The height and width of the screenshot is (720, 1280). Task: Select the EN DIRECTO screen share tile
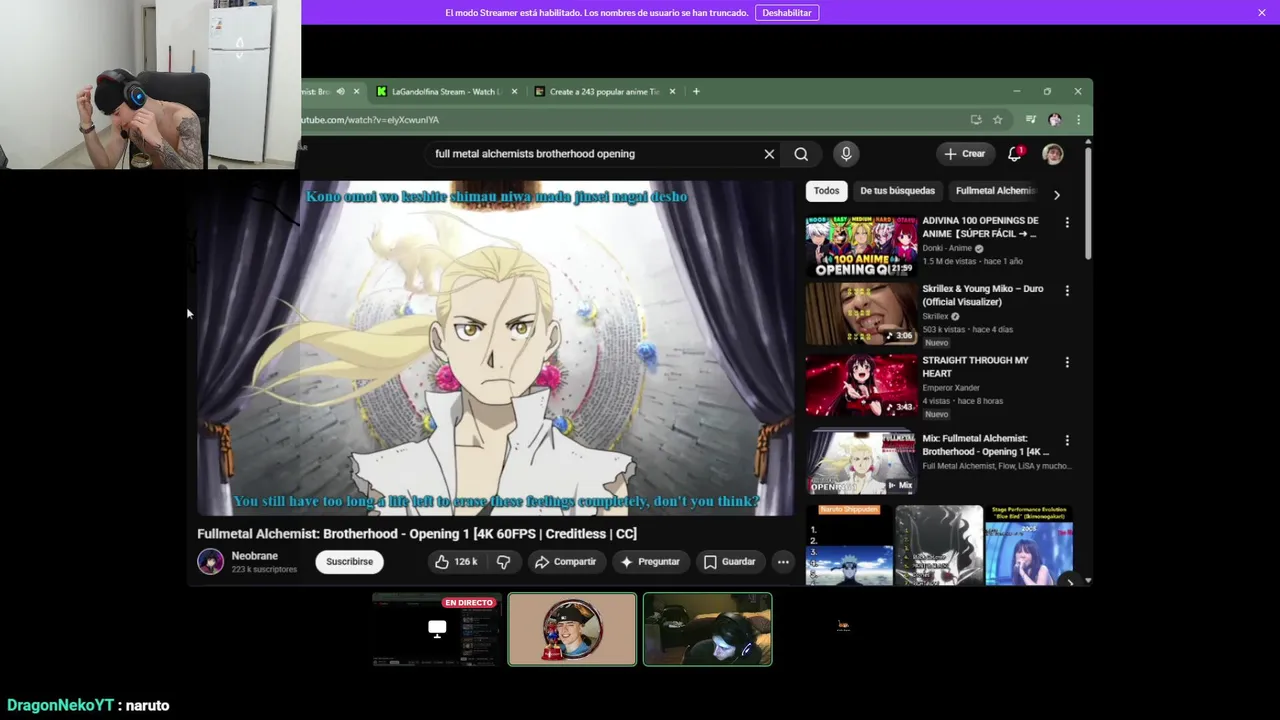click(x=436, y=629)
